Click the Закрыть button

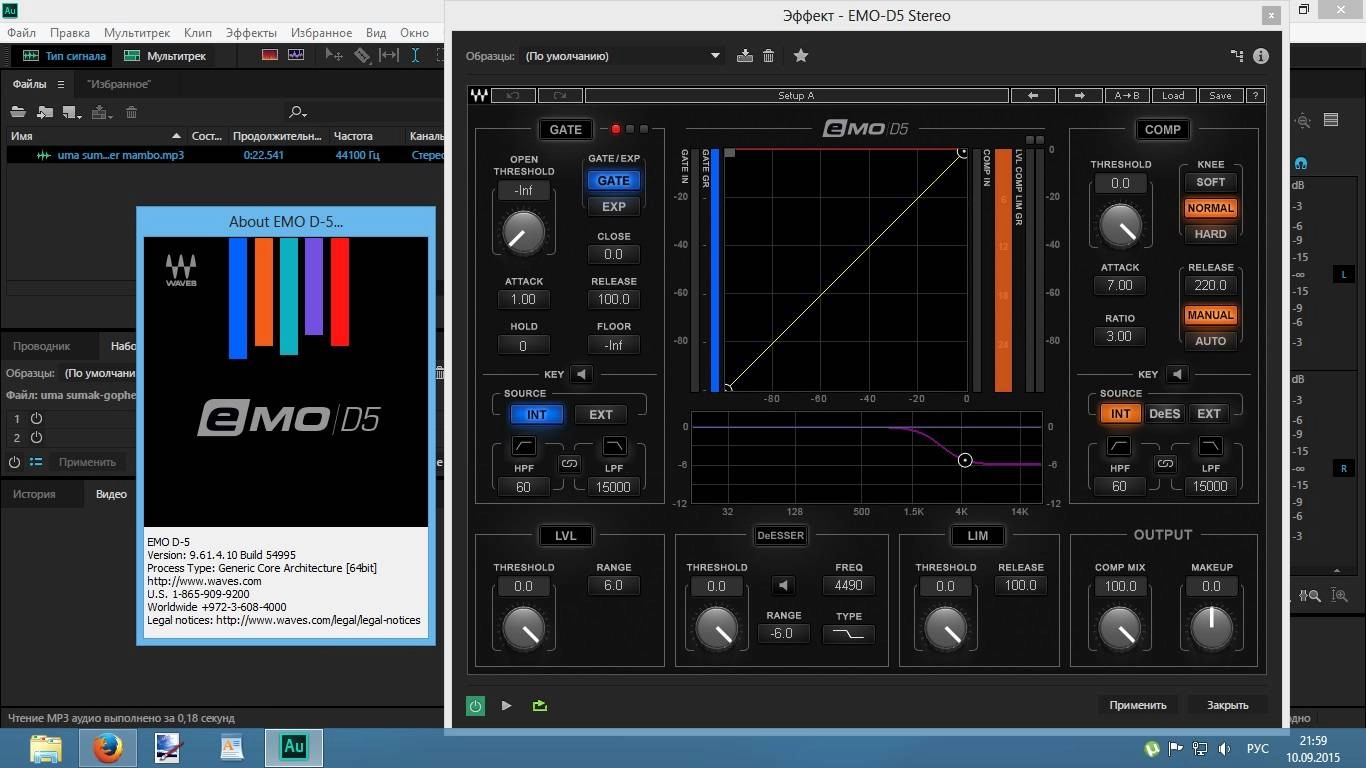tap(1227, 705)
